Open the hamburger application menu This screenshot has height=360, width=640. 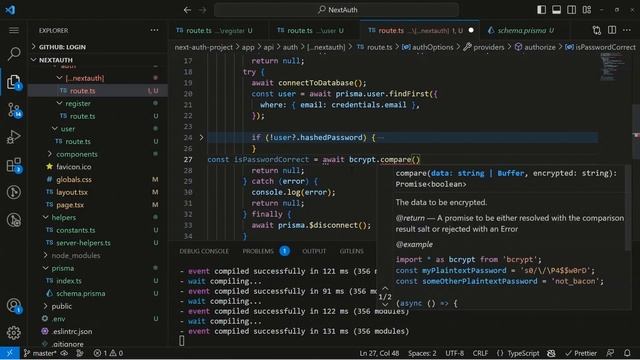(14, 31)
